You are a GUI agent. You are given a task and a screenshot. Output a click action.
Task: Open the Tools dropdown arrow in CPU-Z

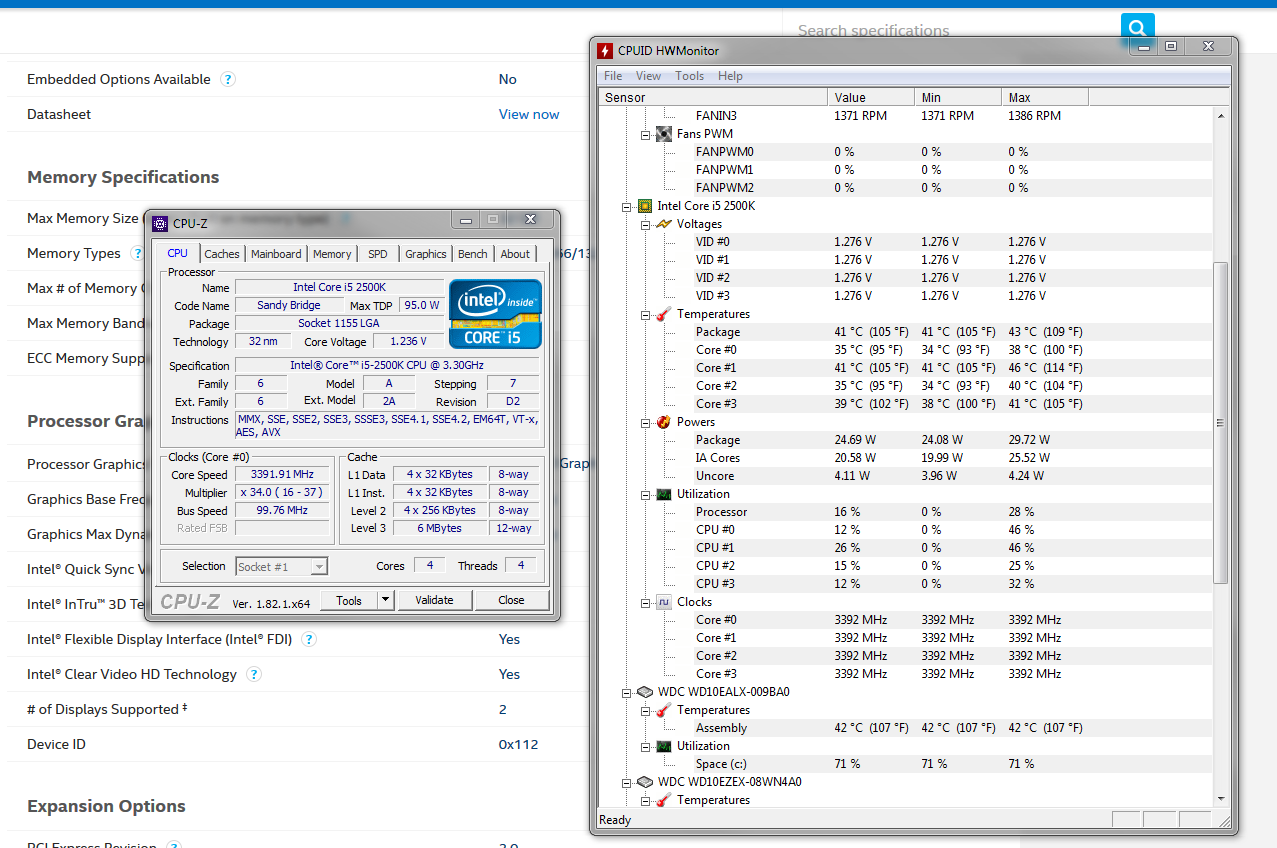tap(385, 600)
